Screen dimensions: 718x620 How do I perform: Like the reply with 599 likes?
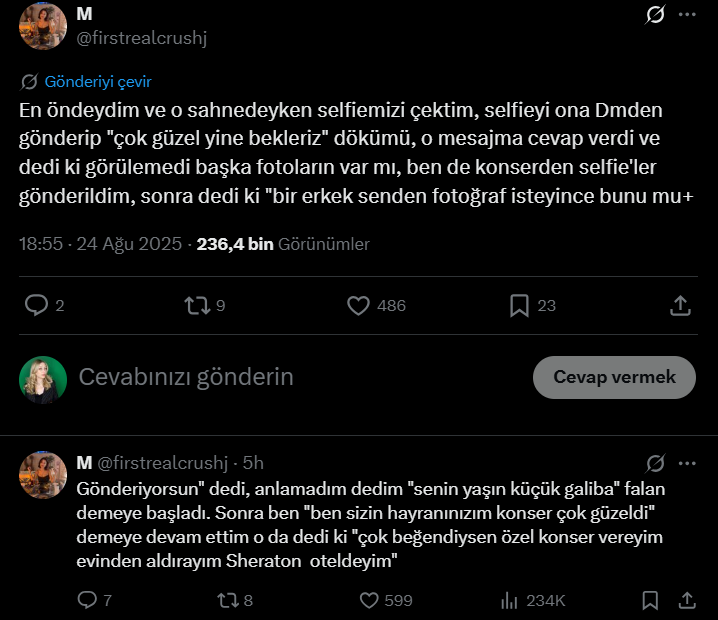369,600
